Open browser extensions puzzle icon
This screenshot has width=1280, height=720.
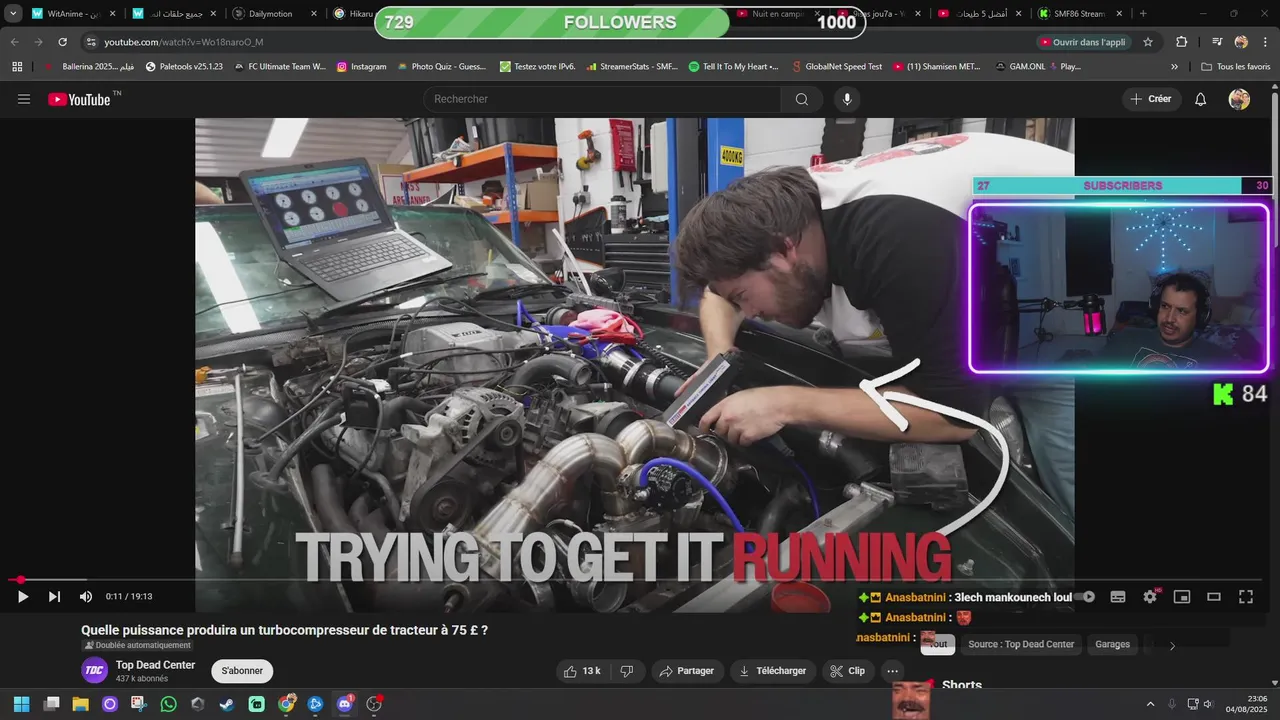(1182, 42)
